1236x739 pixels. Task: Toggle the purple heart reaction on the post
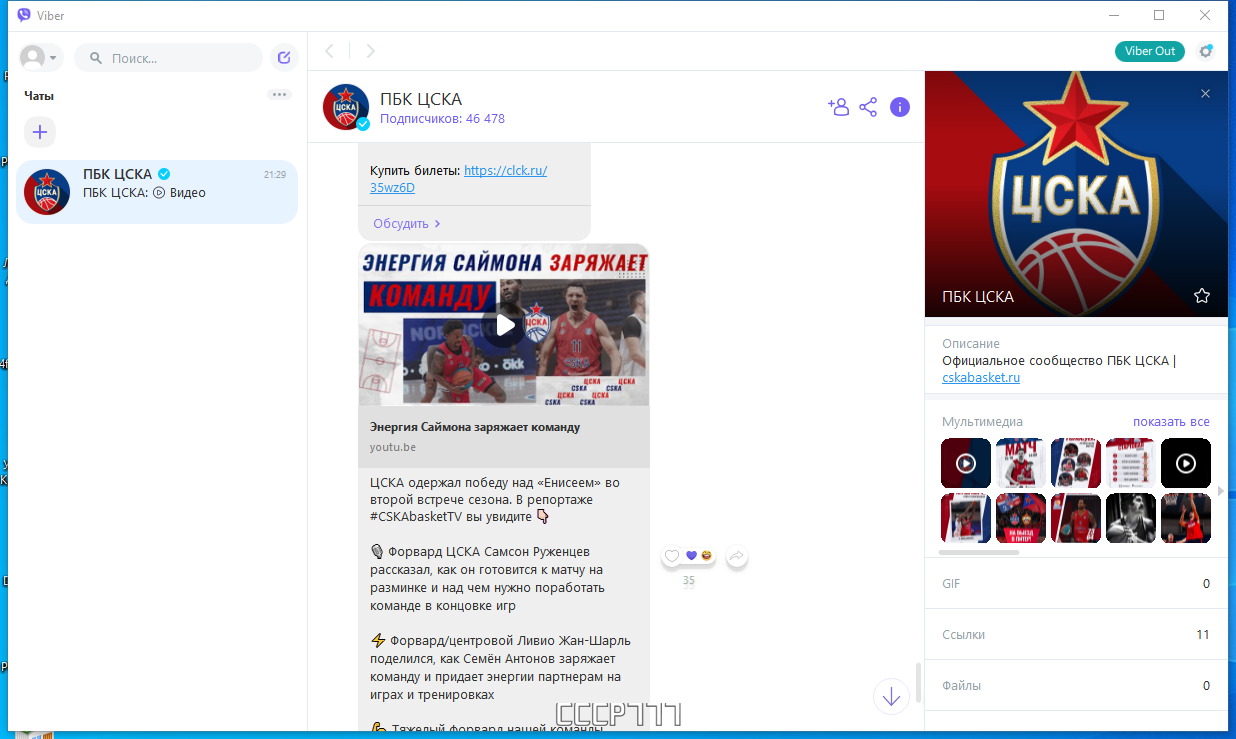pyautogui.click(x=689, y=554)
